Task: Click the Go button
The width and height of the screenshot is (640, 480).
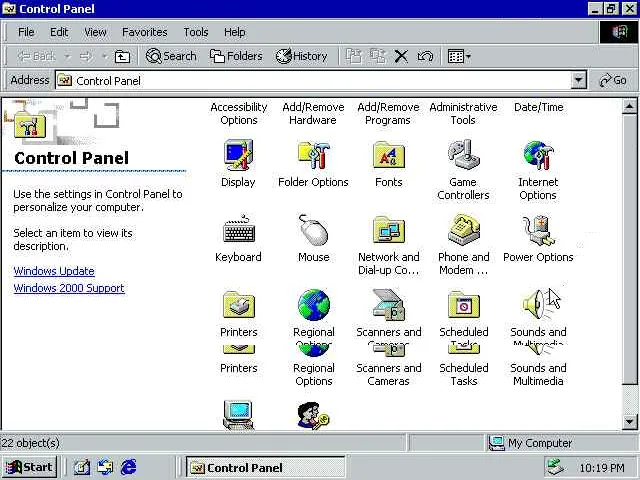Action: [613, 80]
